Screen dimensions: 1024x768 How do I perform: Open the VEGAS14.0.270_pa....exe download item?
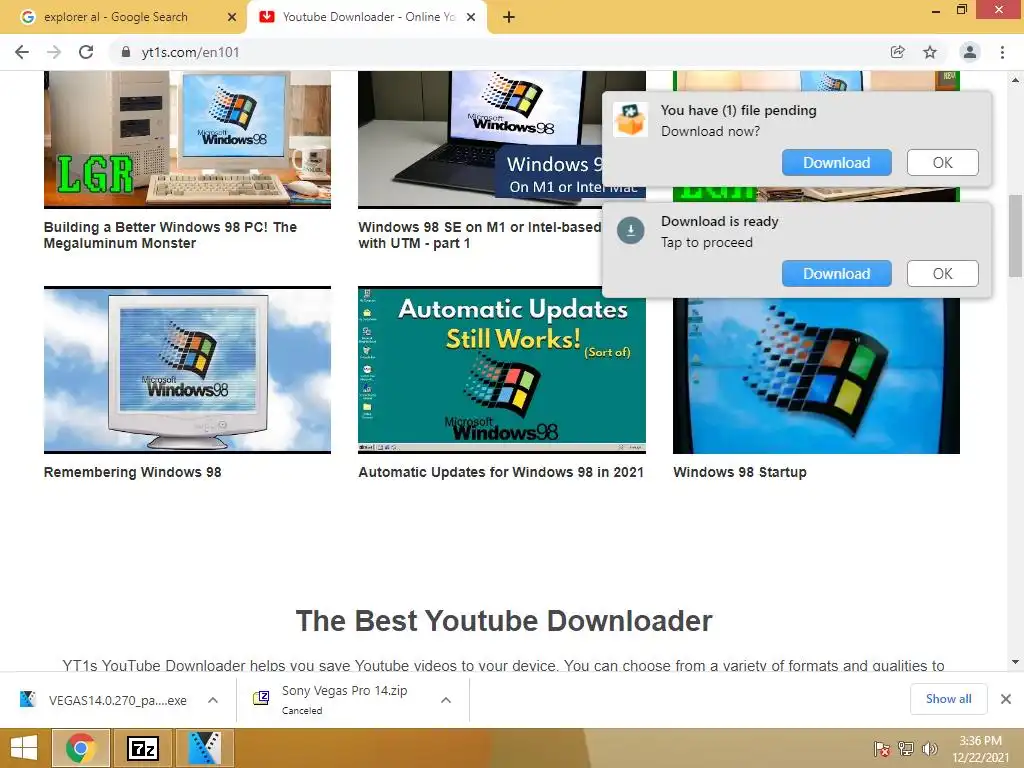[x=118, y=701]
